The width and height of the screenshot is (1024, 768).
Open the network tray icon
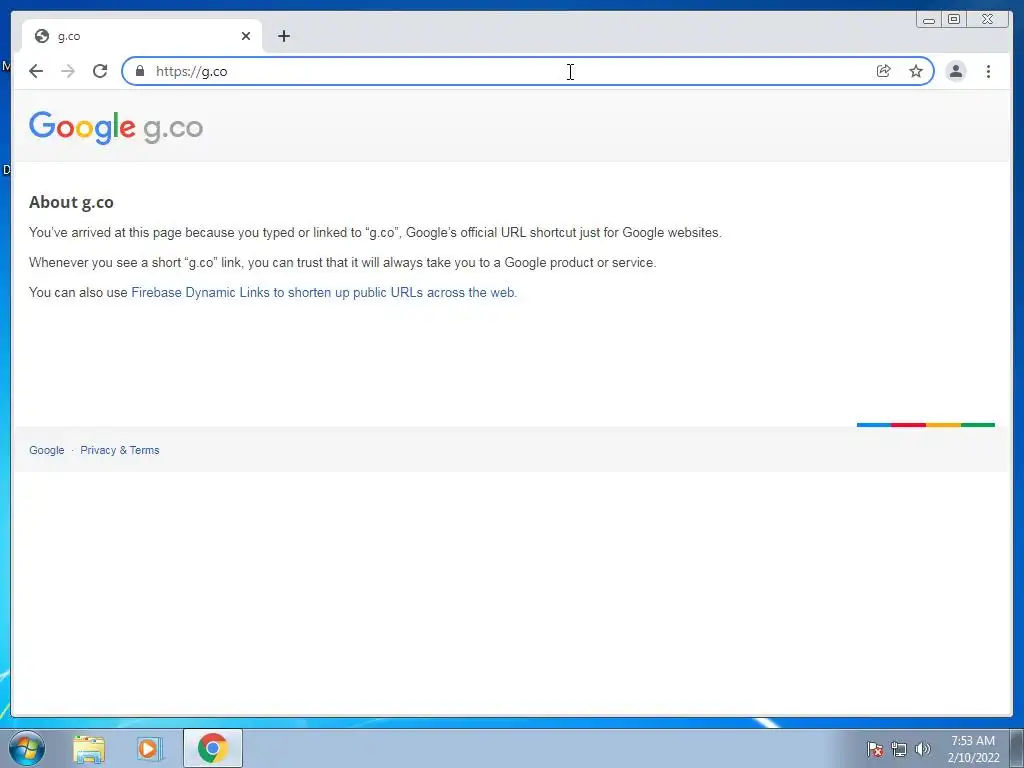coord(899,749)
